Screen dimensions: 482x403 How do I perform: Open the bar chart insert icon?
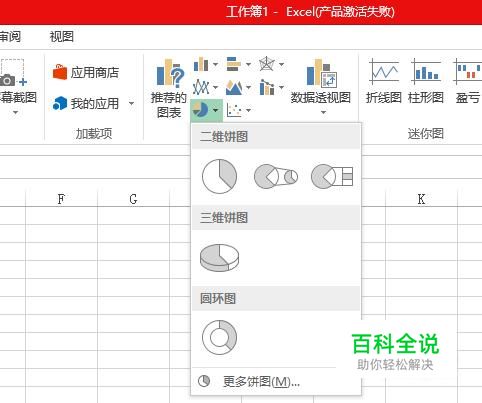click(234, 64)
